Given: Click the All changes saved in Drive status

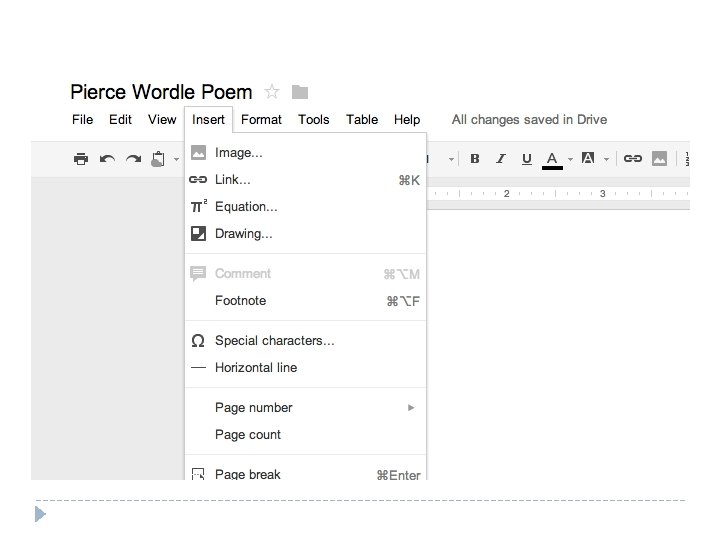Looking at the screenshot, I should (x=529, y=120).
